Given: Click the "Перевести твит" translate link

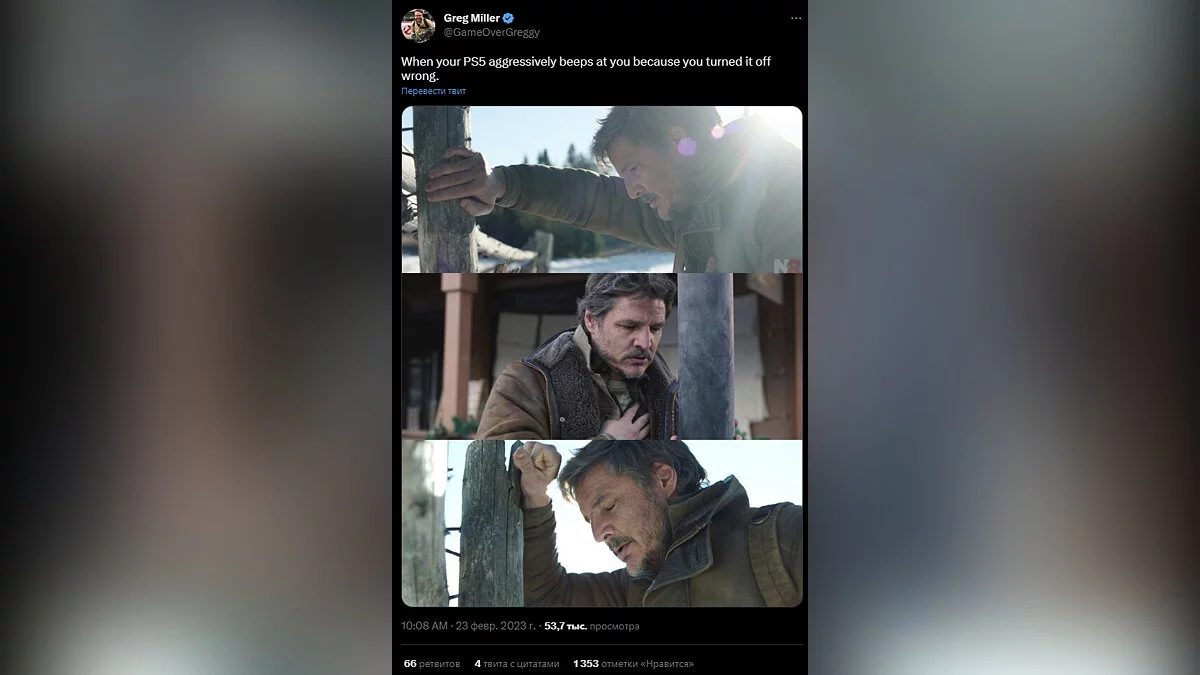Looking at the screenshot, I should tap(433, 91).
